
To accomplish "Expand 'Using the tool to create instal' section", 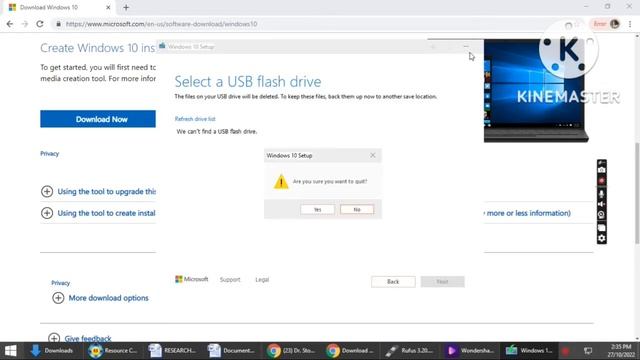I will tap(98, 213).
